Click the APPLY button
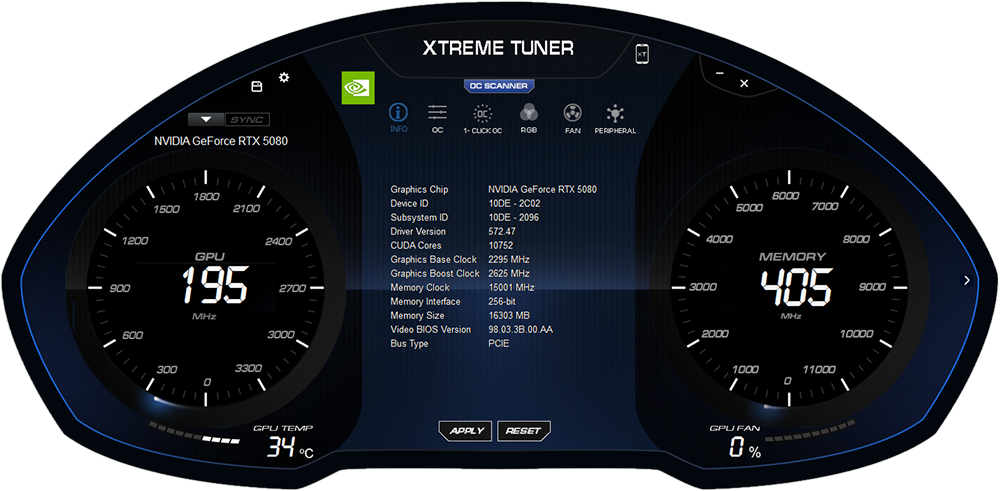 point(466,430)
